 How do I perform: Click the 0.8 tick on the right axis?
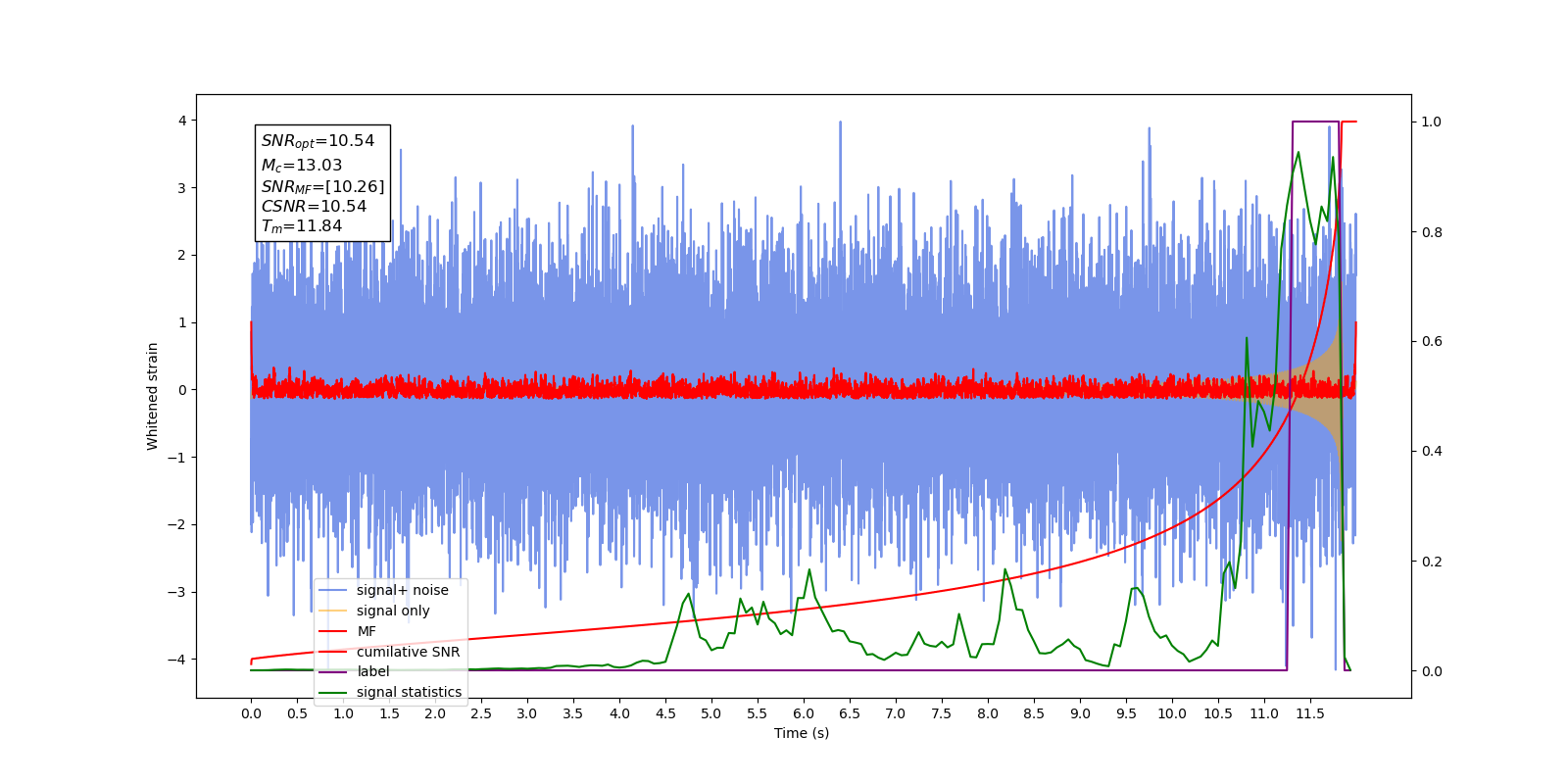(x=1432, y=232)
